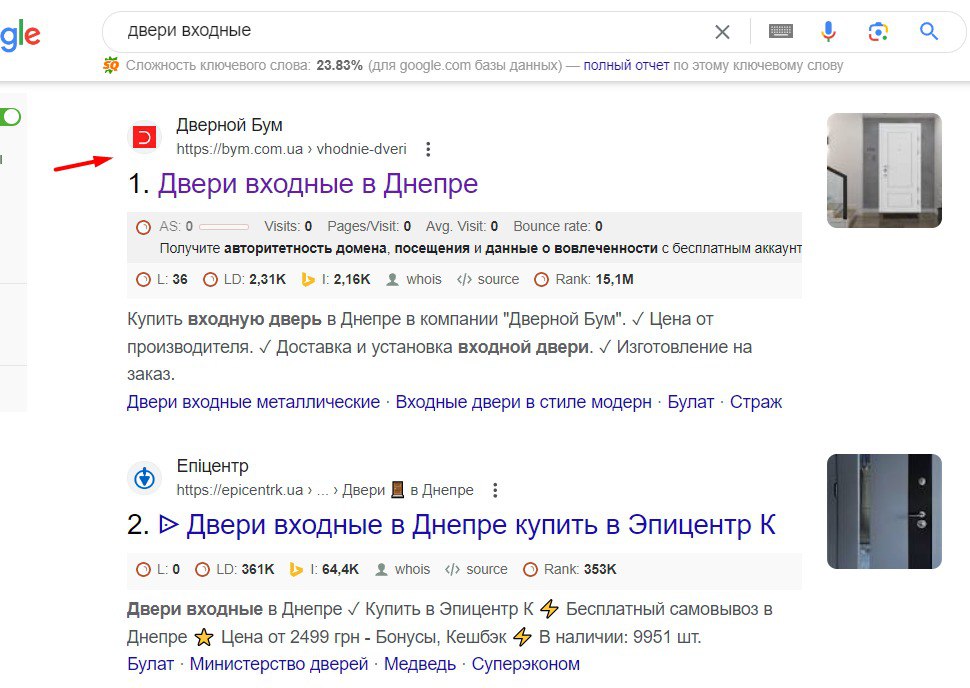Click into the search field with 'двери входные'
The width and height of the screenshot is (970, 688).
(408, 31)
